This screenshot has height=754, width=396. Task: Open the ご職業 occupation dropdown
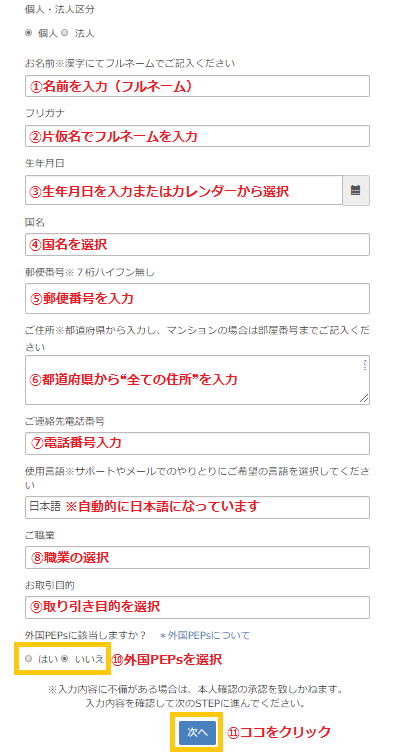pos(198,557)
